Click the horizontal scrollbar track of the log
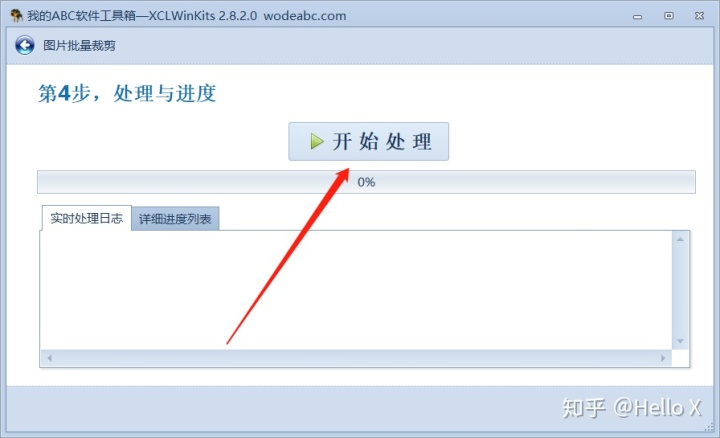The width and height of the screenshot is (720, 438). point(356,358)
